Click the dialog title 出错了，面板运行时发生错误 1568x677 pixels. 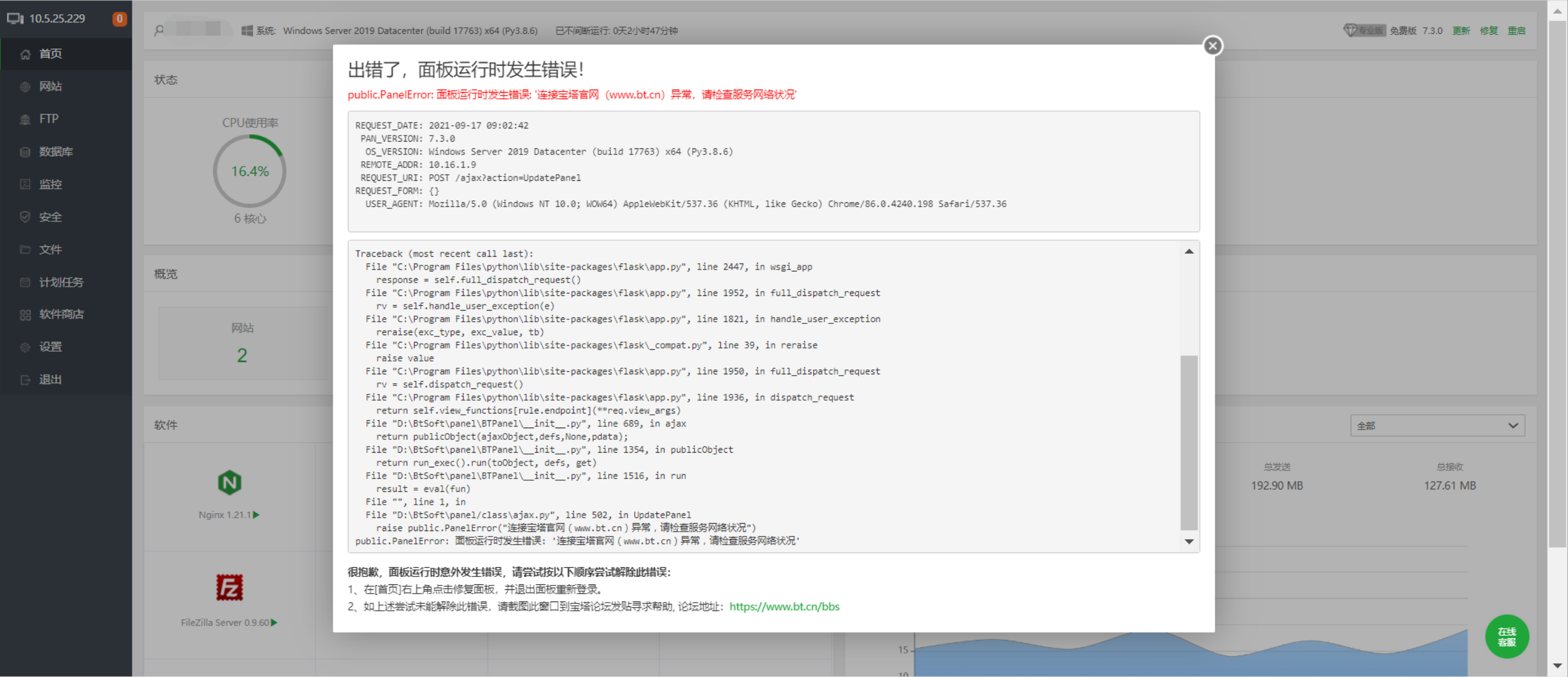(466, 70)
